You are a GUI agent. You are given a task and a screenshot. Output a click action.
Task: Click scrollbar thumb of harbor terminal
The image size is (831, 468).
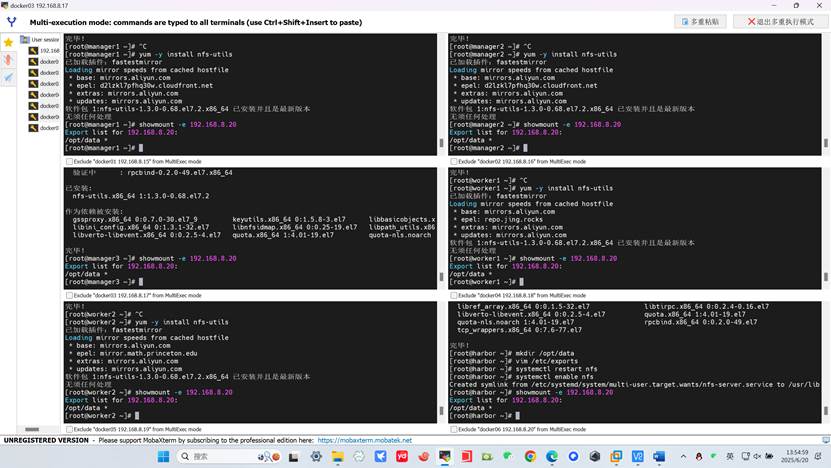825,411
